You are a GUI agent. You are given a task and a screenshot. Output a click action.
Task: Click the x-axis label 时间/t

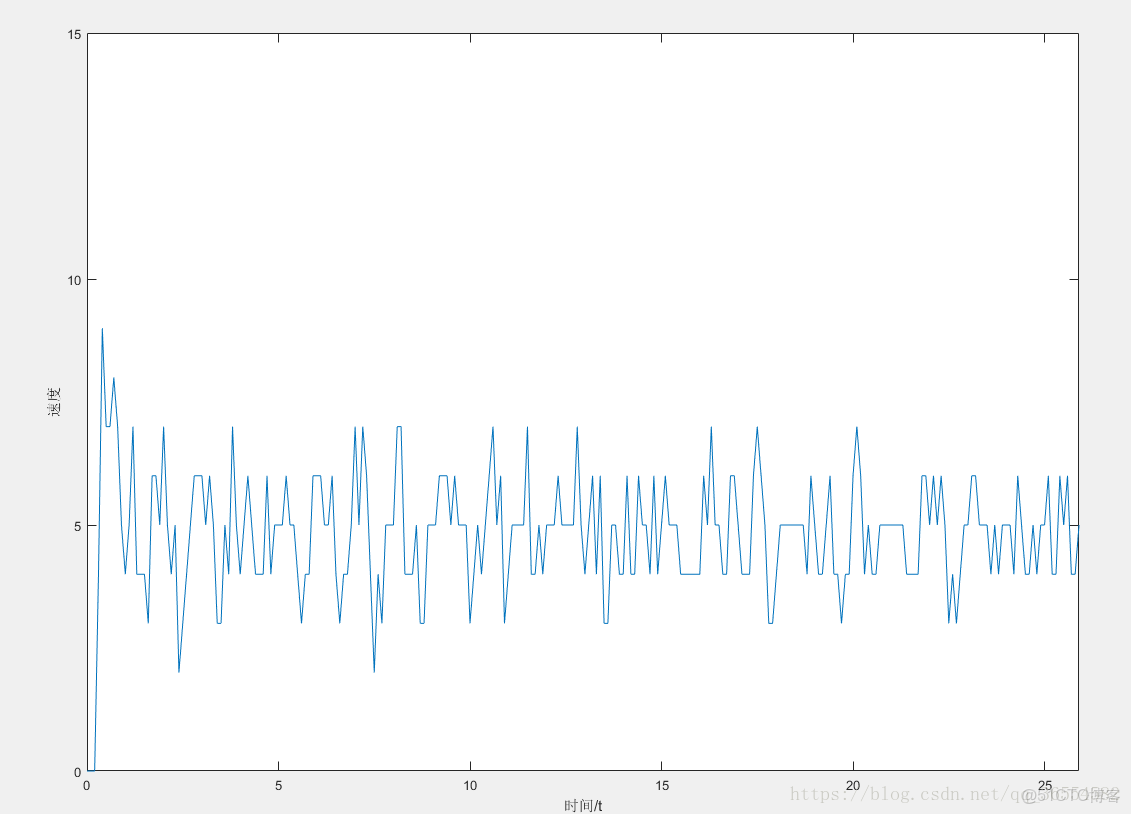583,805
